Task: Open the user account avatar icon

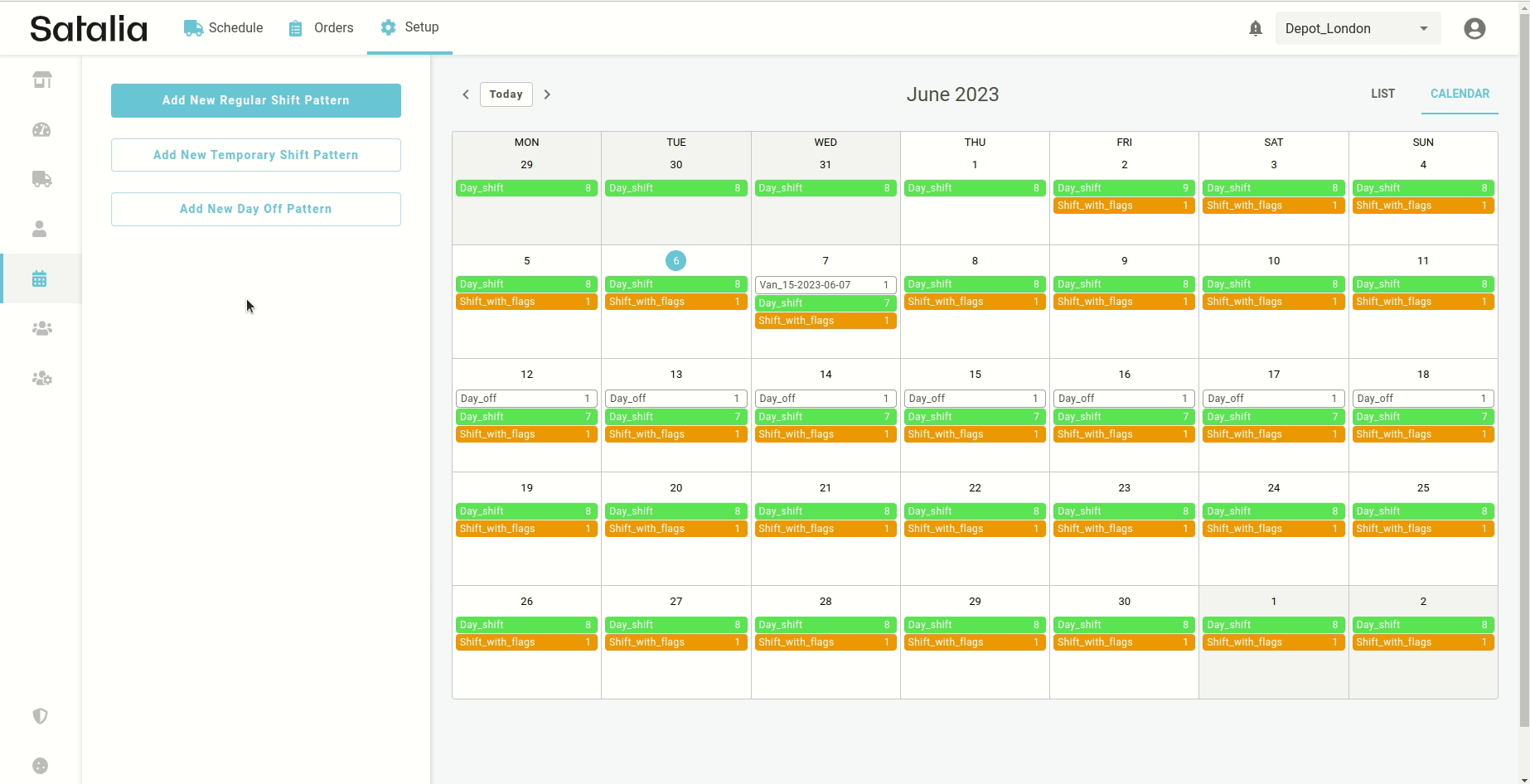Action: 1474,29
